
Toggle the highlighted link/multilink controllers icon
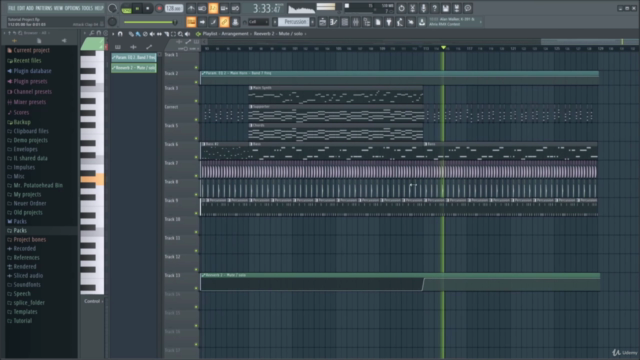point(224,22)
